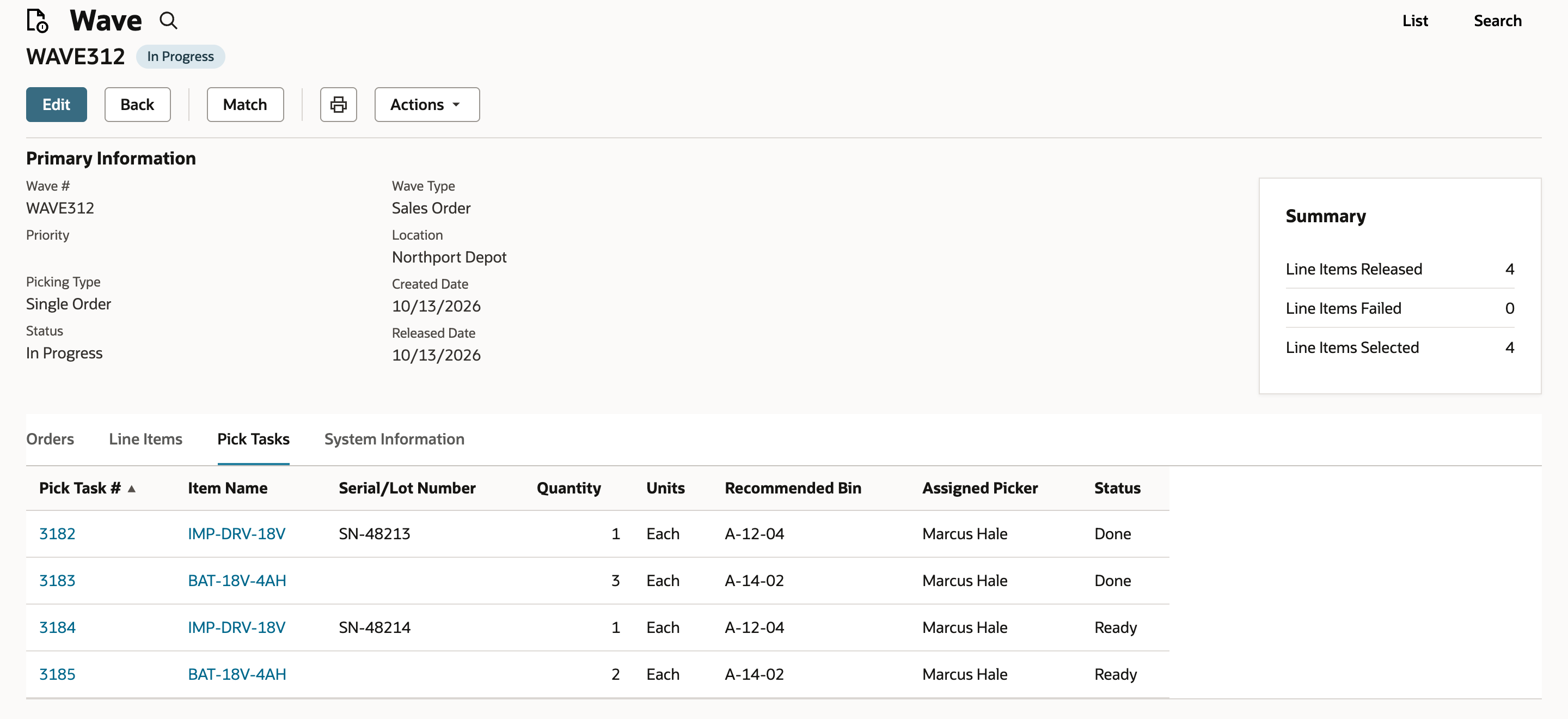The image size is (1568, 719).
Task: Click the In Progress status badge
Action: (x=180, y=57)
